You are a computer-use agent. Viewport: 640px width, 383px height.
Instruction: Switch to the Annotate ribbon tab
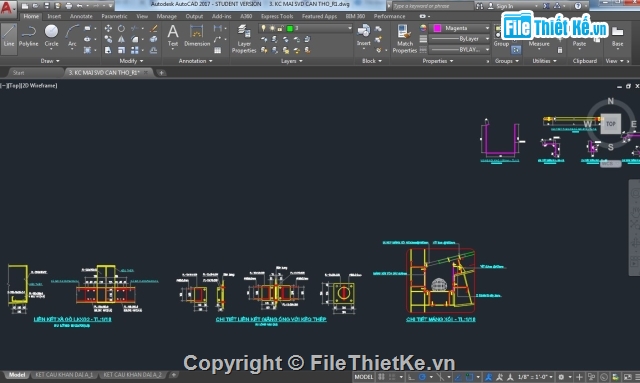(x=81, y=16)
